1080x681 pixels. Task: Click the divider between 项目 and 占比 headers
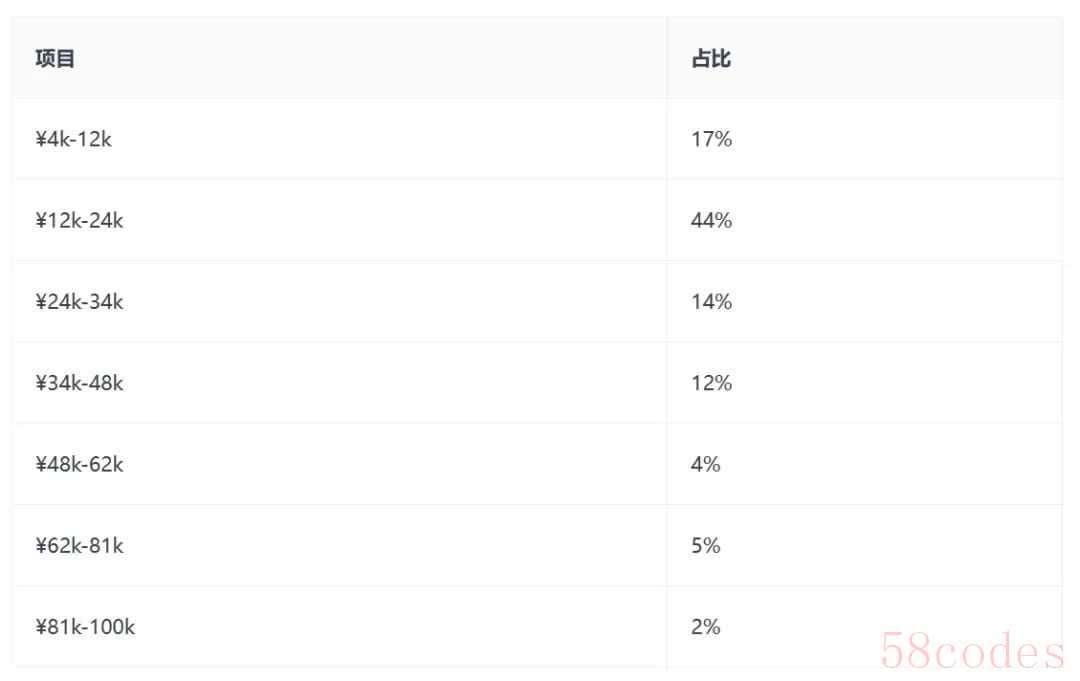click(x=667, y=59)
